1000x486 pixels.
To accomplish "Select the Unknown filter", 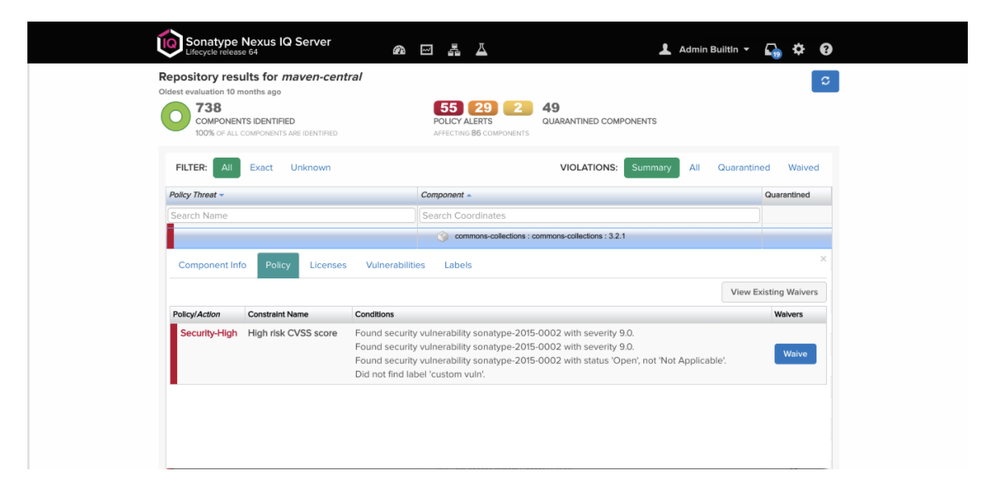I will point(311,168).
